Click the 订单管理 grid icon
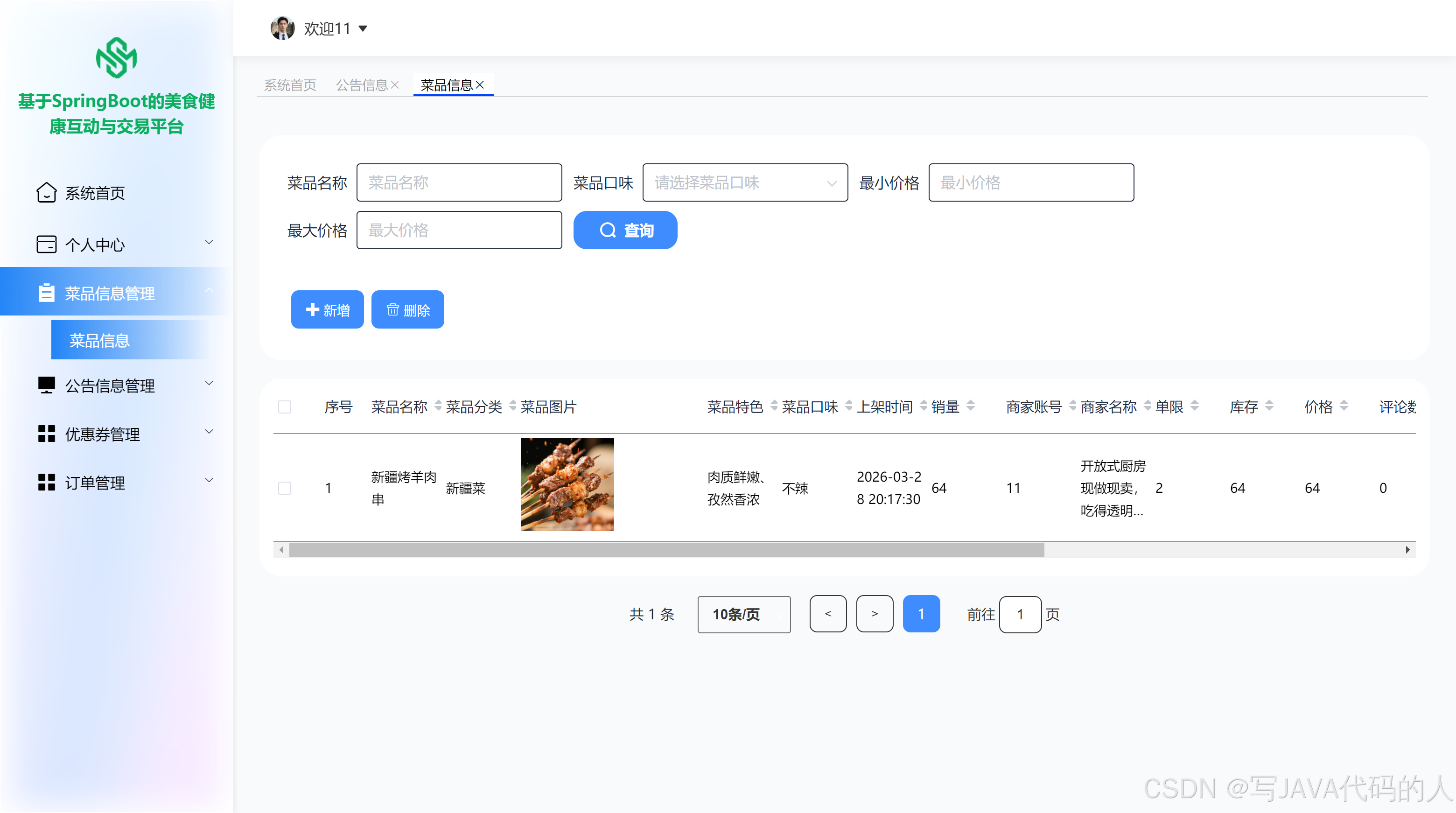1456x813 pixels. coord(46,482)
